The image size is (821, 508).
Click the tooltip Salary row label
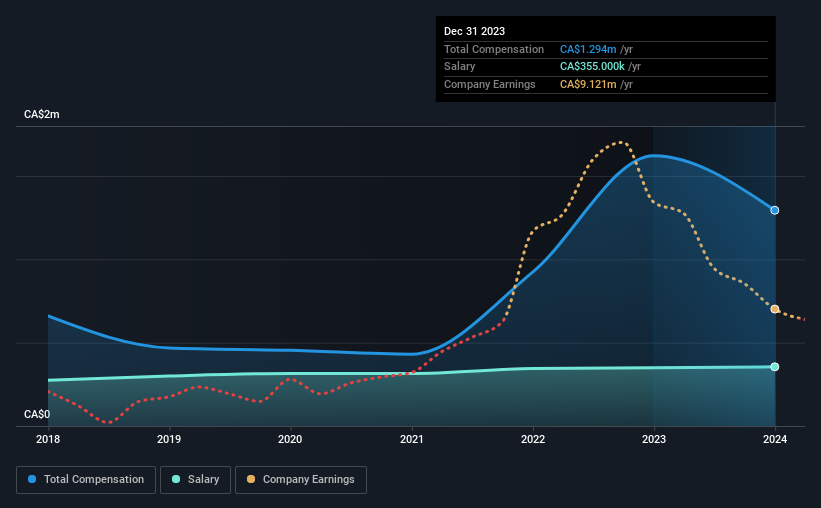click(x=460, y=67)
